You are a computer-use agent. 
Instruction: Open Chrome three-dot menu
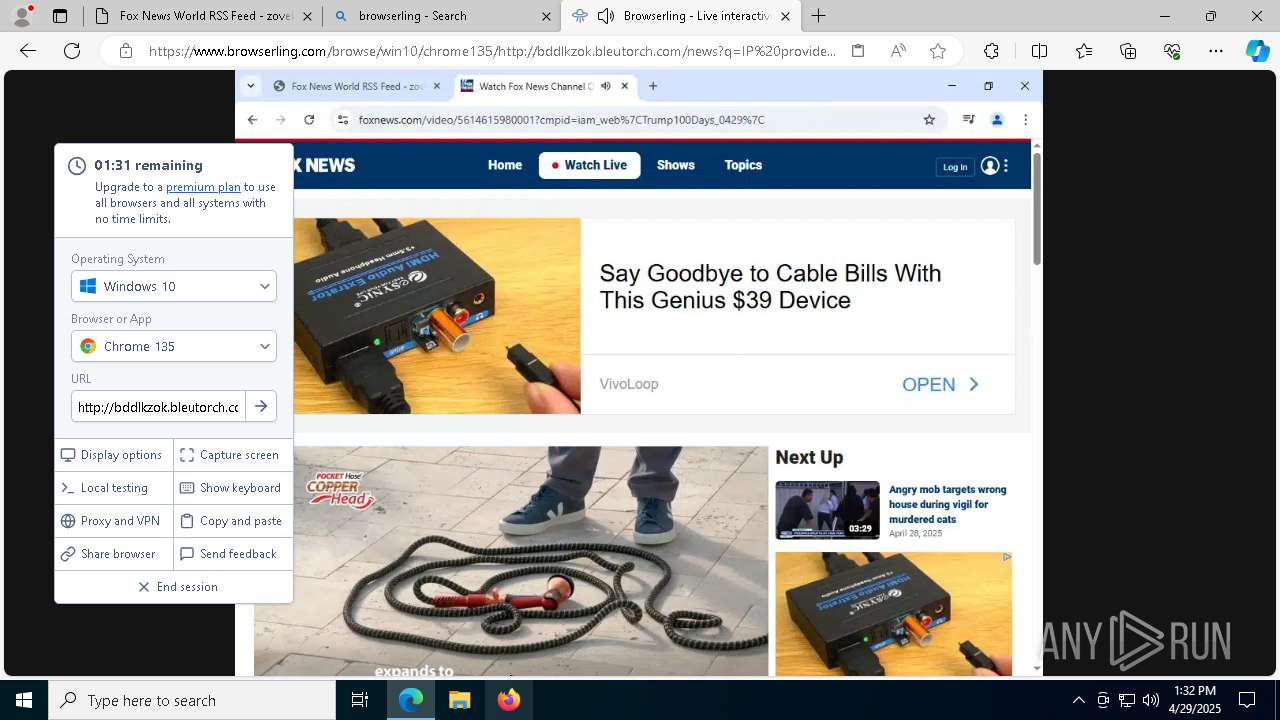coord(1025,120)
